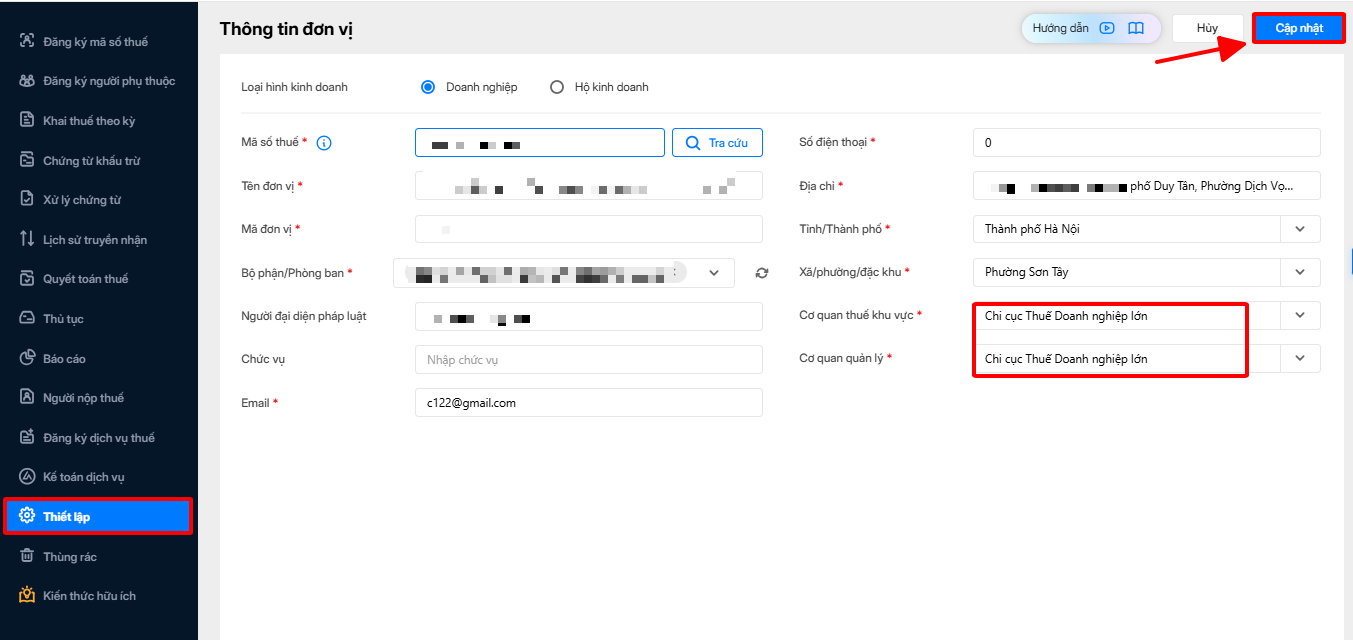Viewport: 1353px width, 640px height.
Task: Expand the Tỉnh/Thành phố dropdown
Action: point(1300,229)
